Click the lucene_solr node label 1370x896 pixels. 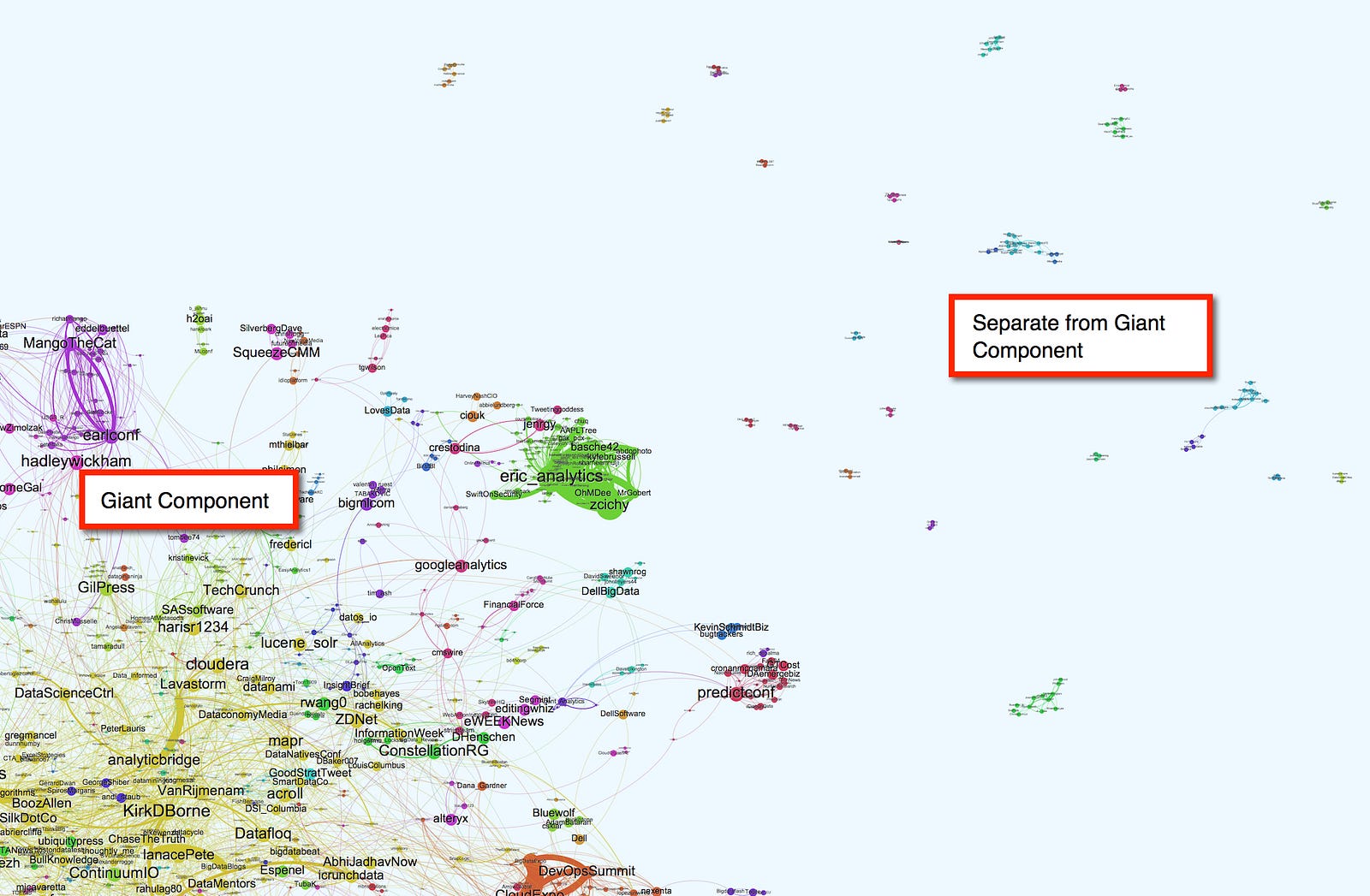(x=300, y=644)
